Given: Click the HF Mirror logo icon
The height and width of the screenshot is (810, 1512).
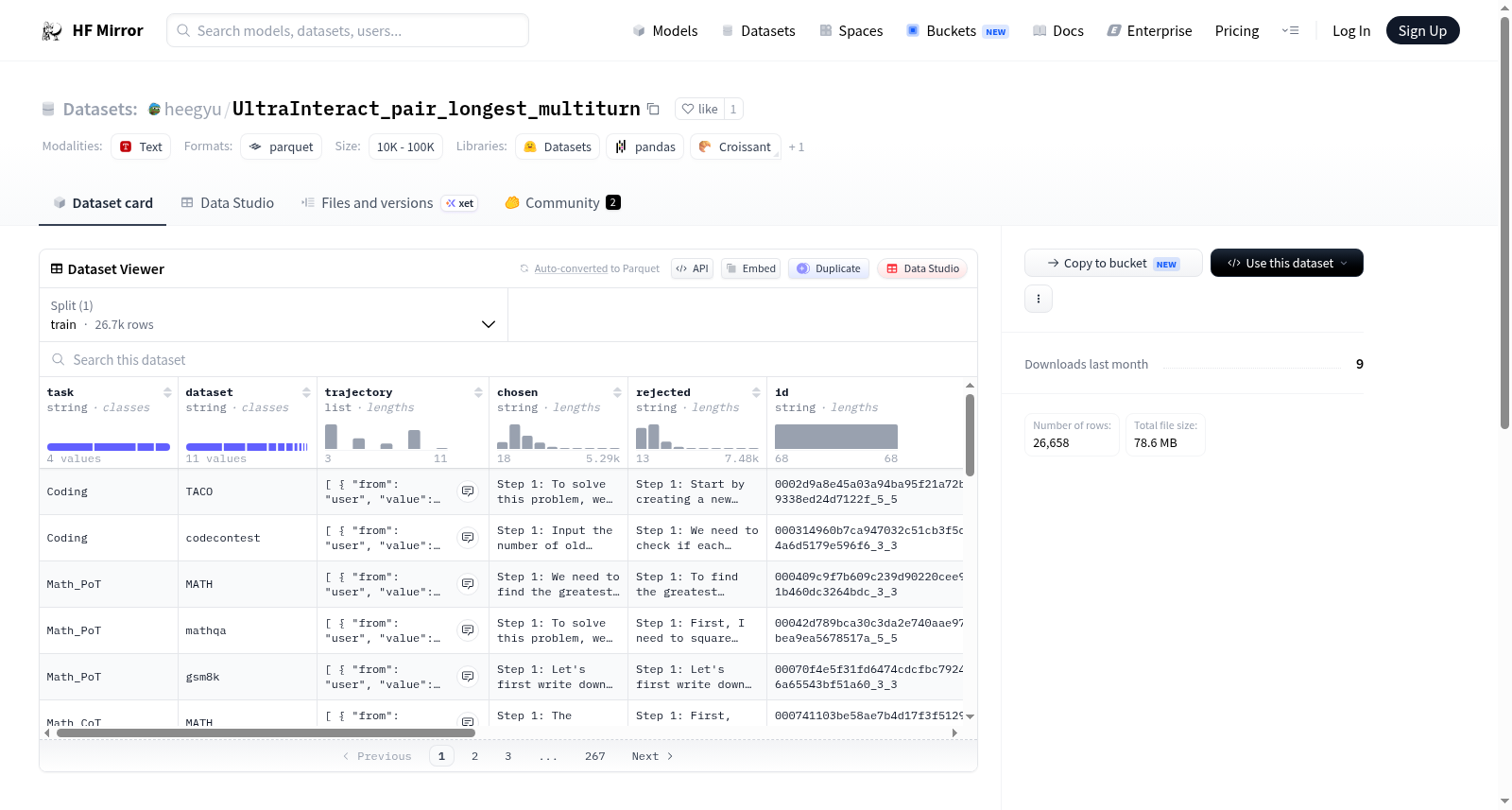Looking at the screenshot, I should pyautogui.click(x=52, y=31).
